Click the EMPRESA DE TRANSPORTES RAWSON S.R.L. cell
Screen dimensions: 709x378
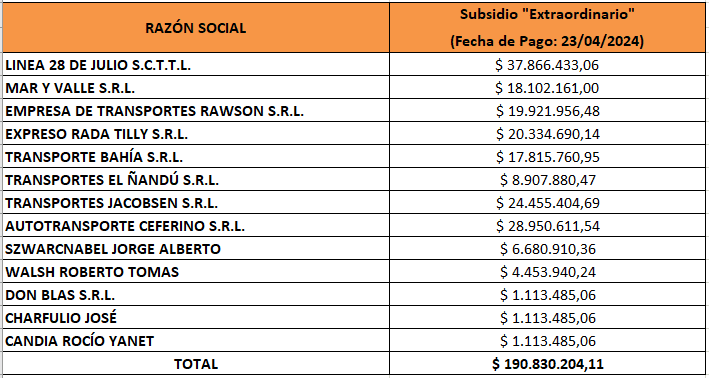(196, 111)
